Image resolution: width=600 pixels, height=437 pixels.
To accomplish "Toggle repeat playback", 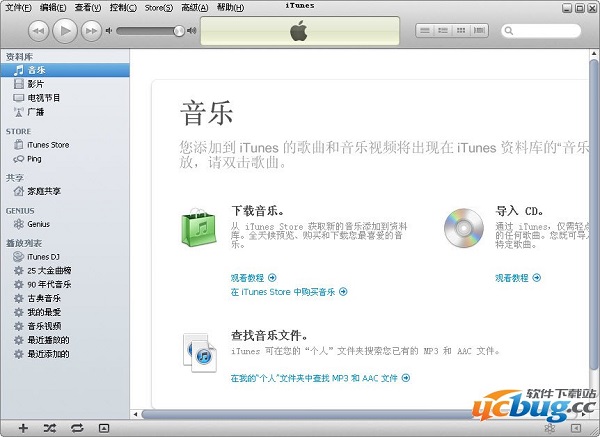I will (77, 428).
